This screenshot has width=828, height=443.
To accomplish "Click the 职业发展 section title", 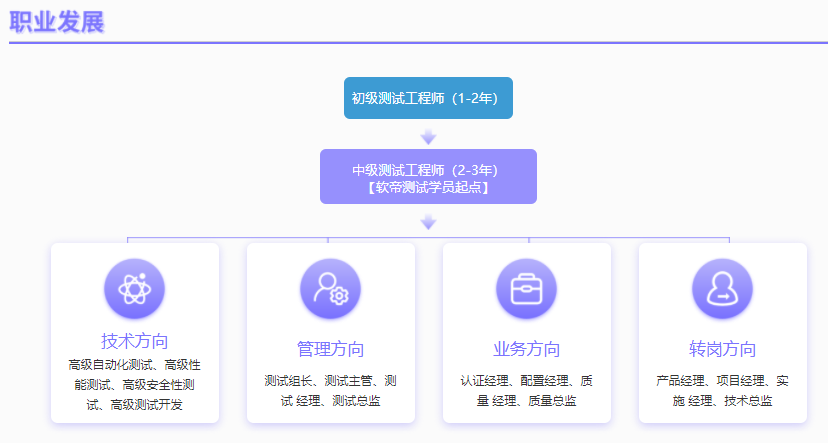I will point(57,22).
